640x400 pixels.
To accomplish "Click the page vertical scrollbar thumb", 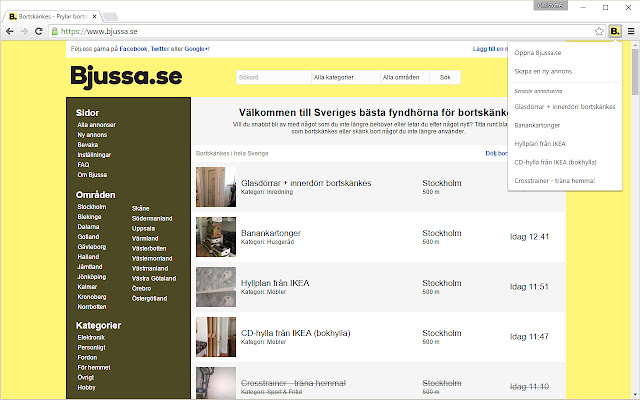I will coord(635,72).
